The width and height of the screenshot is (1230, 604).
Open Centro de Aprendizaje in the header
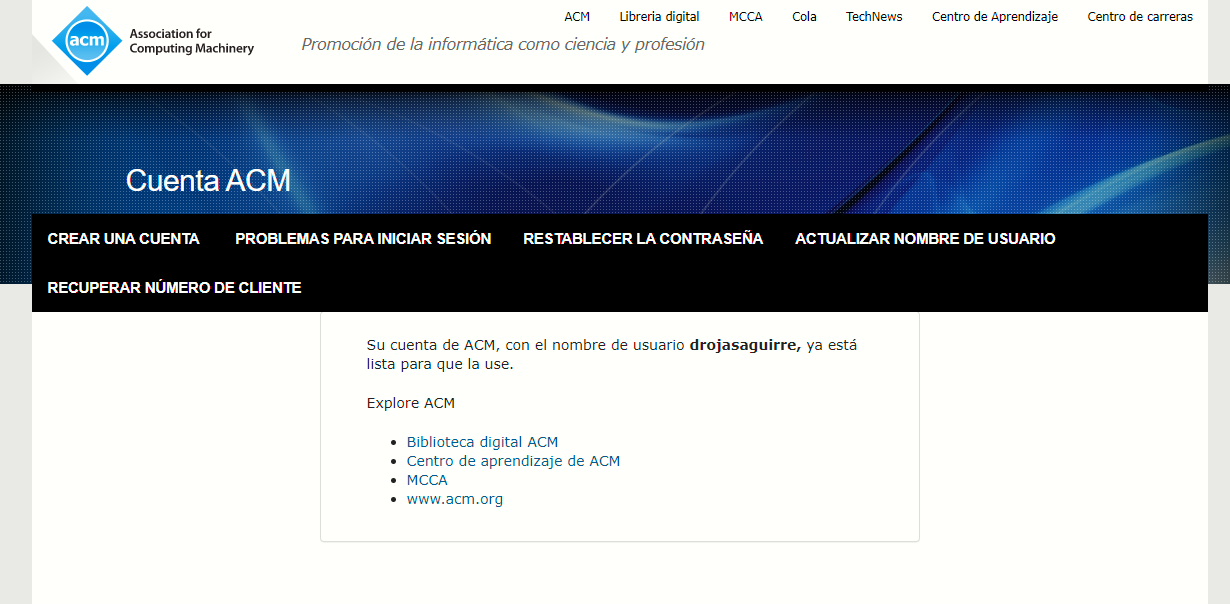pyautogui.click(x=995, y=17)
